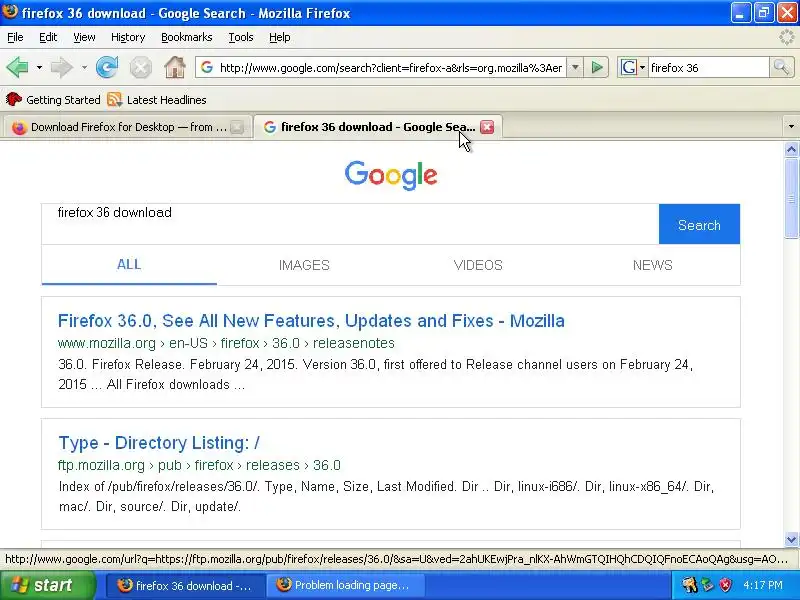This screenshot has height=600, width=800.
Task: Open the Bookmarks menu
Action: click(187, 37)
